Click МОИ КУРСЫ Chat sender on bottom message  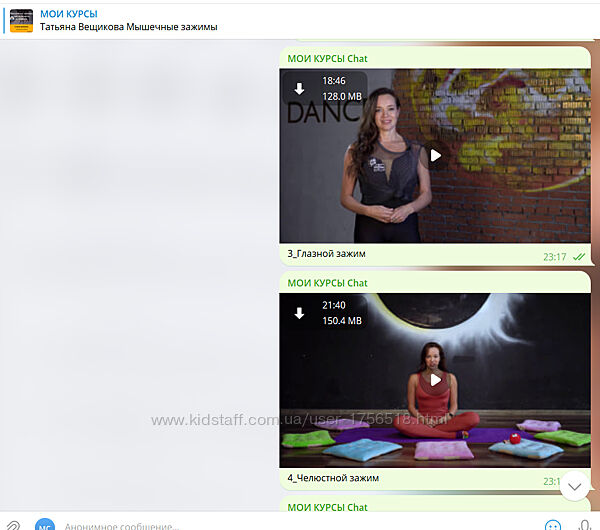tap(327, 507)
